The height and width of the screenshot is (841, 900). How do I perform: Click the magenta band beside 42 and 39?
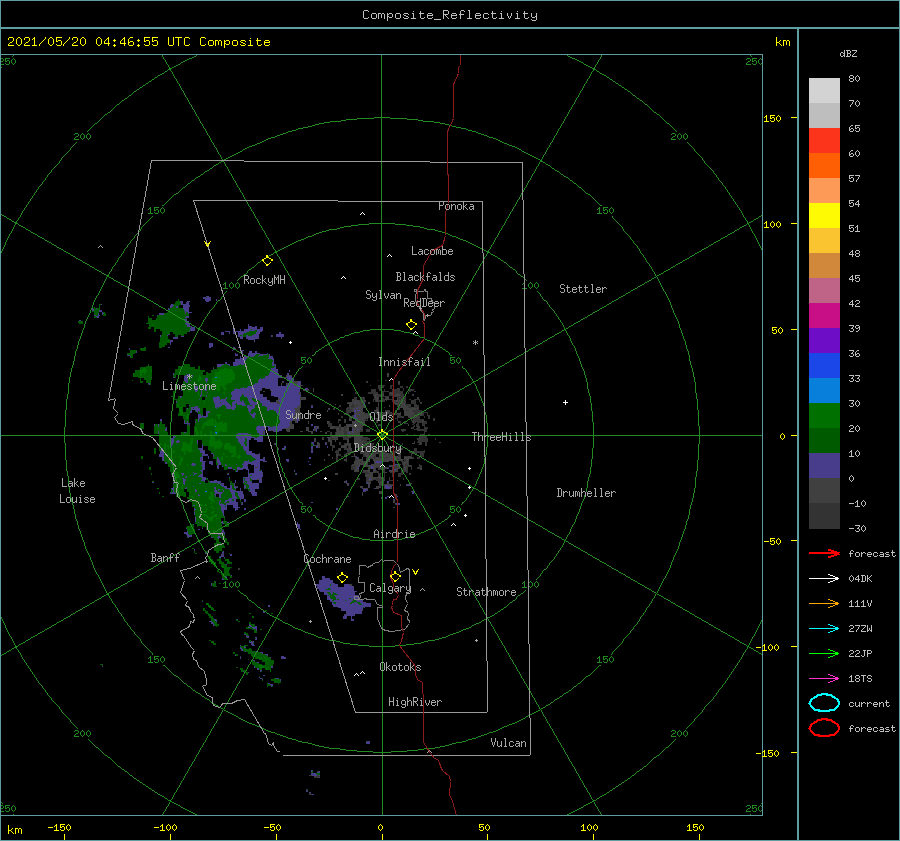[824, 316]
